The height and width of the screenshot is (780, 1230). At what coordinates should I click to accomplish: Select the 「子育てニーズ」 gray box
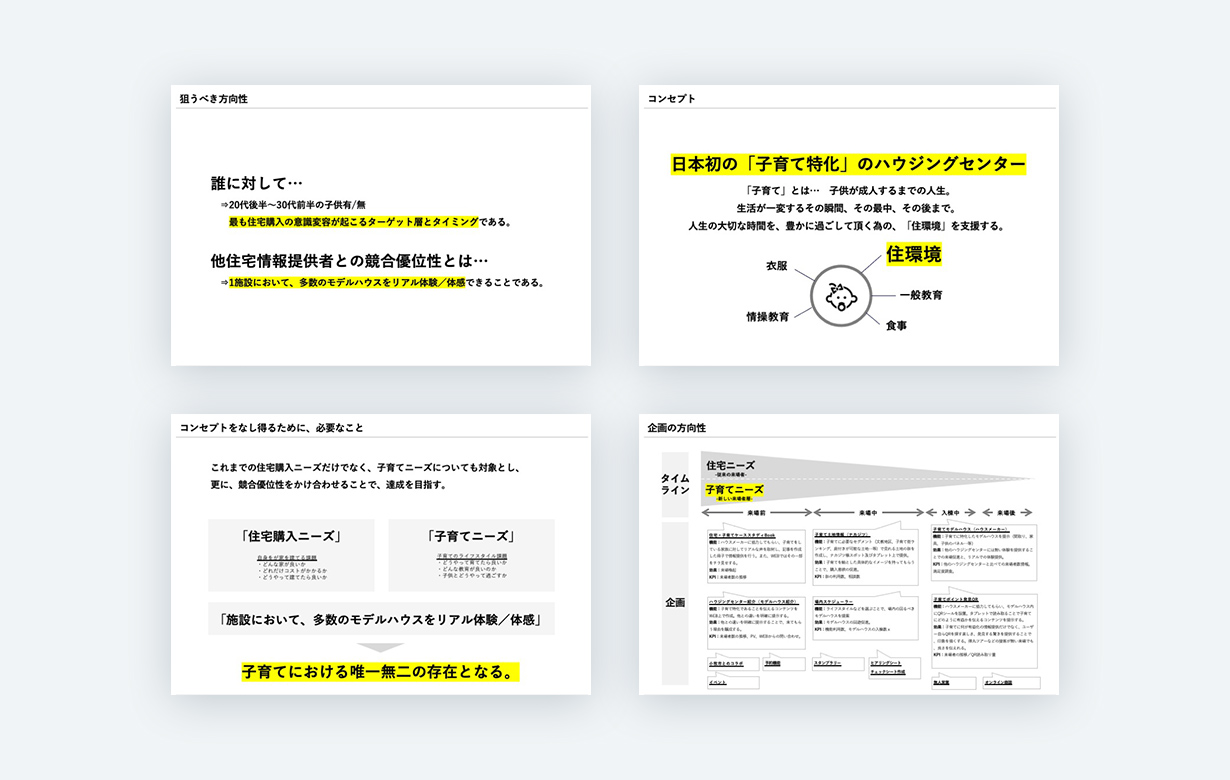tap(471, 554)
